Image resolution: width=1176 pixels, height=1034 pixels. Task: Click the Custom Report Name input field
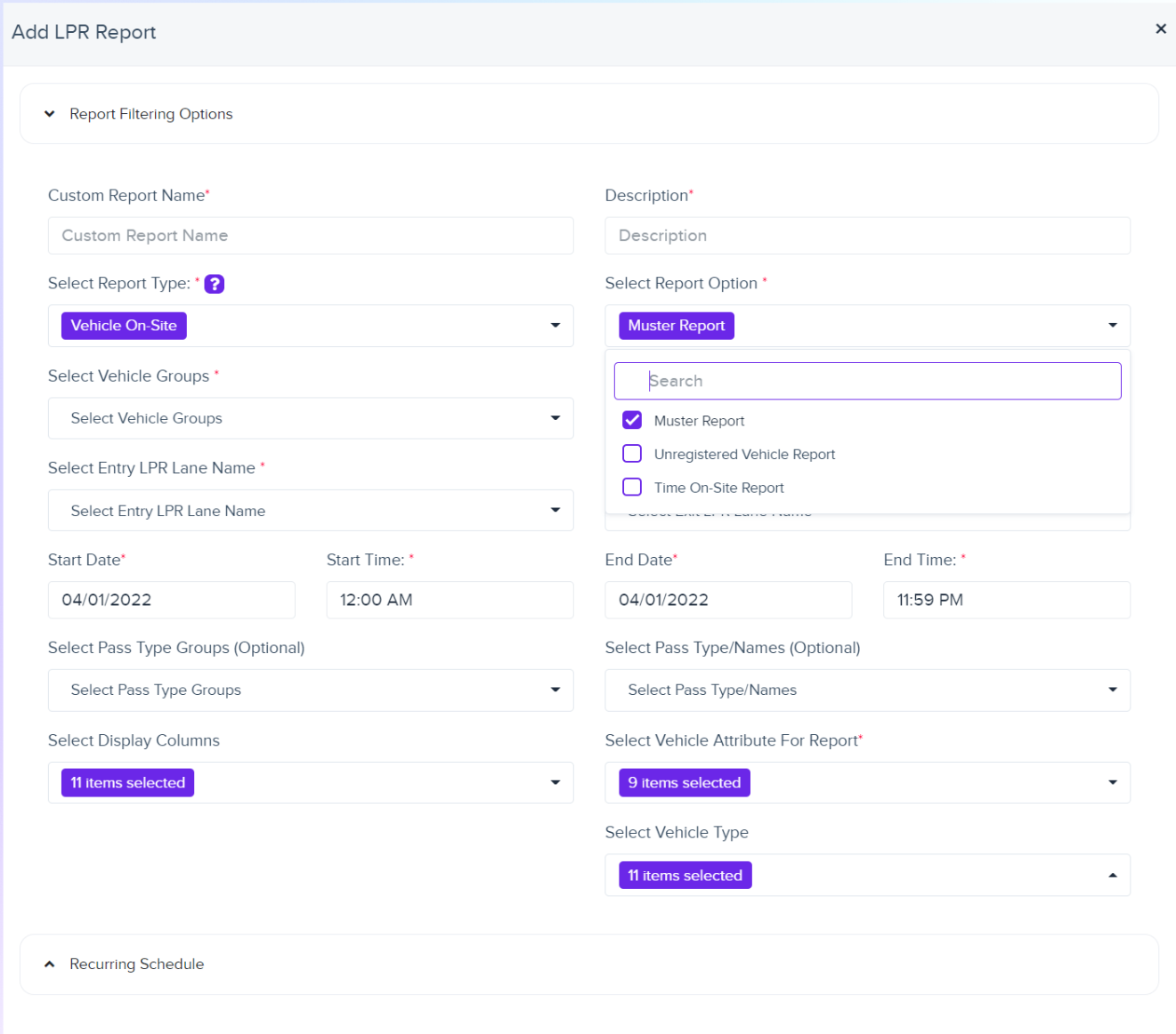(x=310, y=235)
